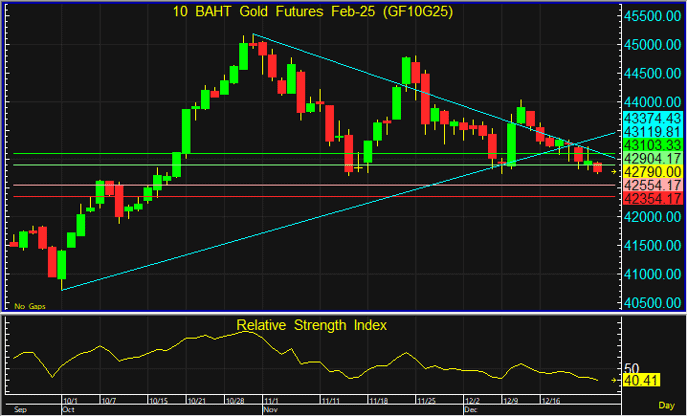Select the lowest red horizontal support line

pos(300,197)
